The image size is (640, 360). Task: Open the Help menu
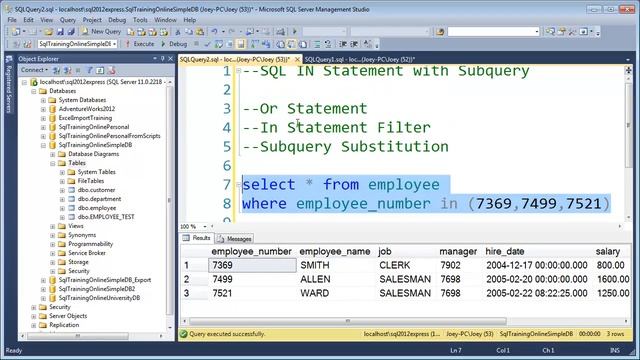[x=189, y=20]
